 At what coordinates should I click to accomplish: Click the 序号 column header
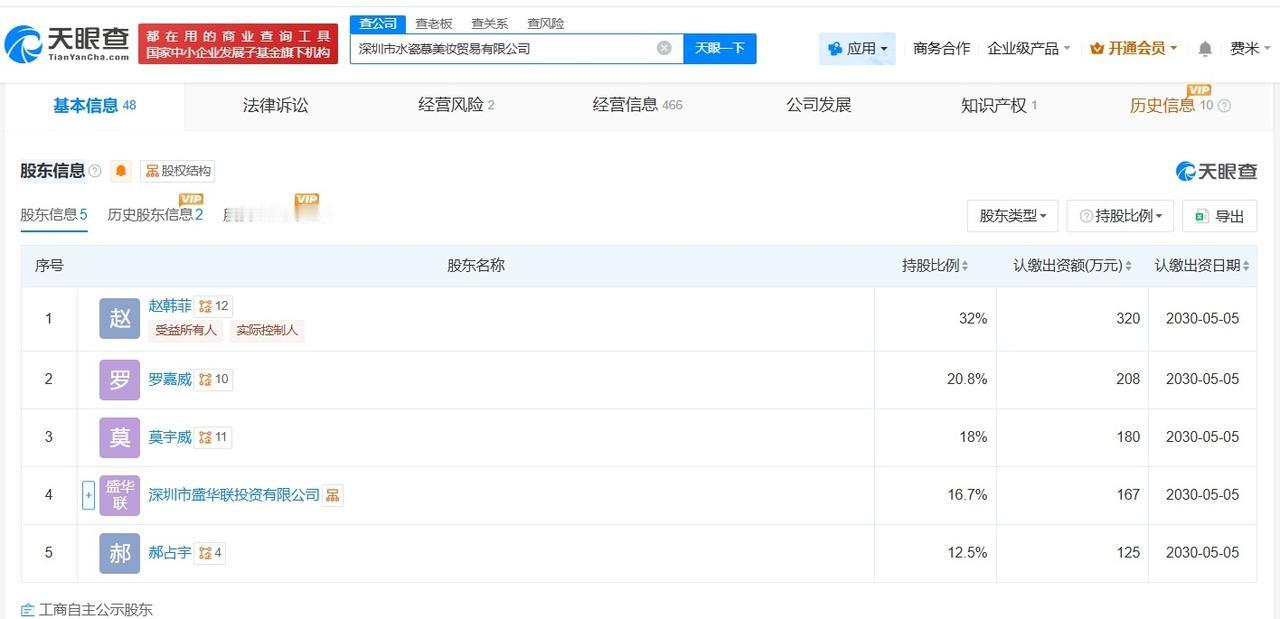coord(49,266)
